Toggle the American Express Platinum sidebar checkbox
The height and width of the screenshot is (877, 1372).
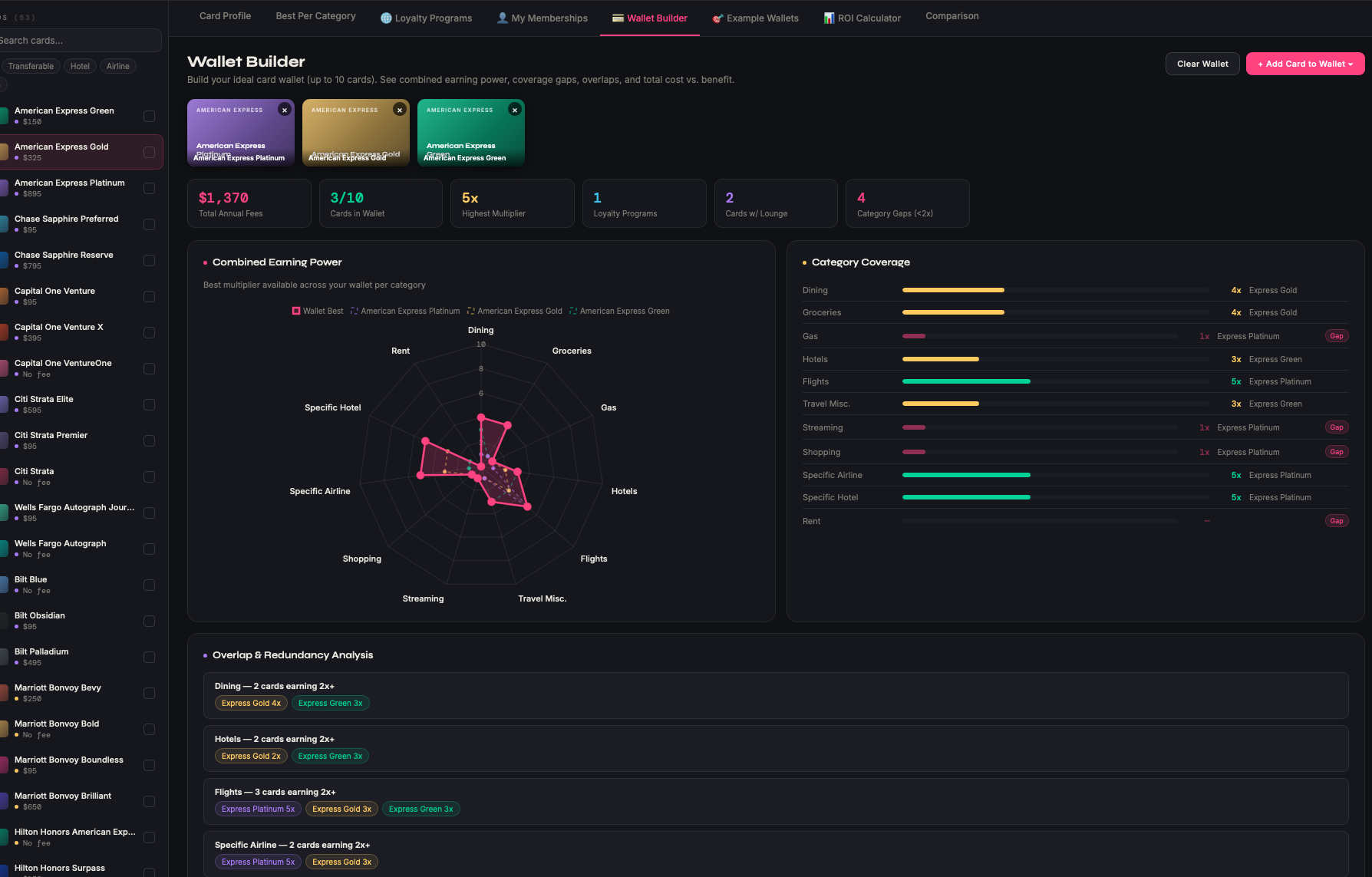149,188
